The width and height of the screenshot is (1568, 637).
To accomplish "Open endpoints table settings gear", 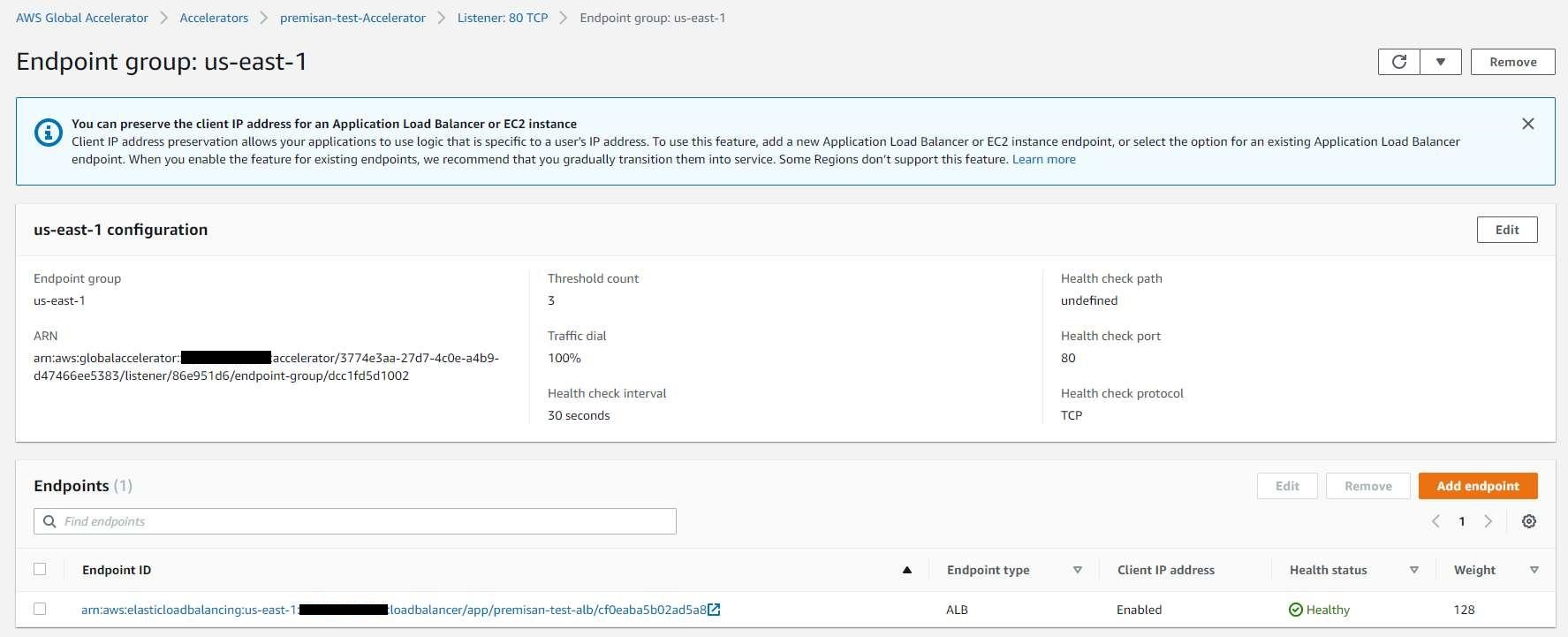I will point(1529,521).
